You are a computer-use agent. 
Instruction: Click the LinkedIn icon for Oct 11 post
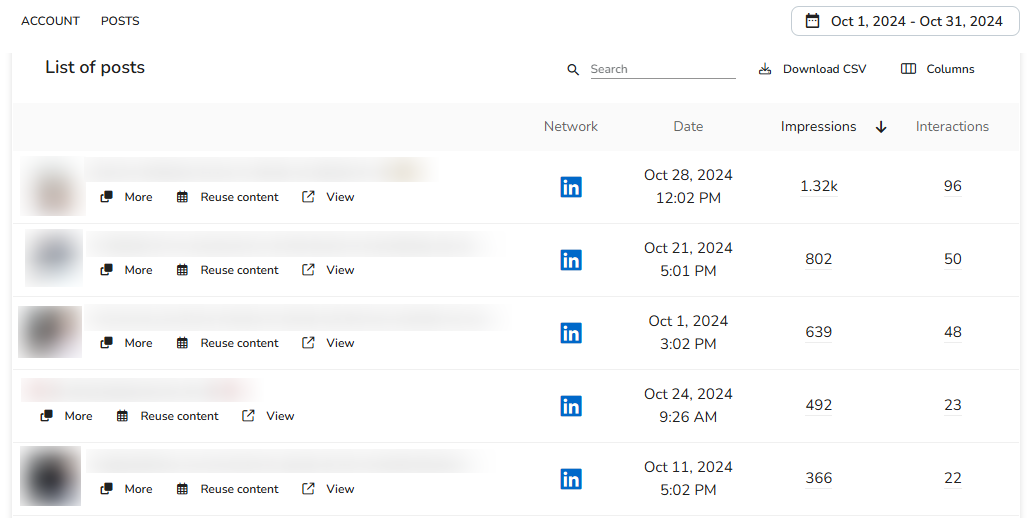coord(571,479)
